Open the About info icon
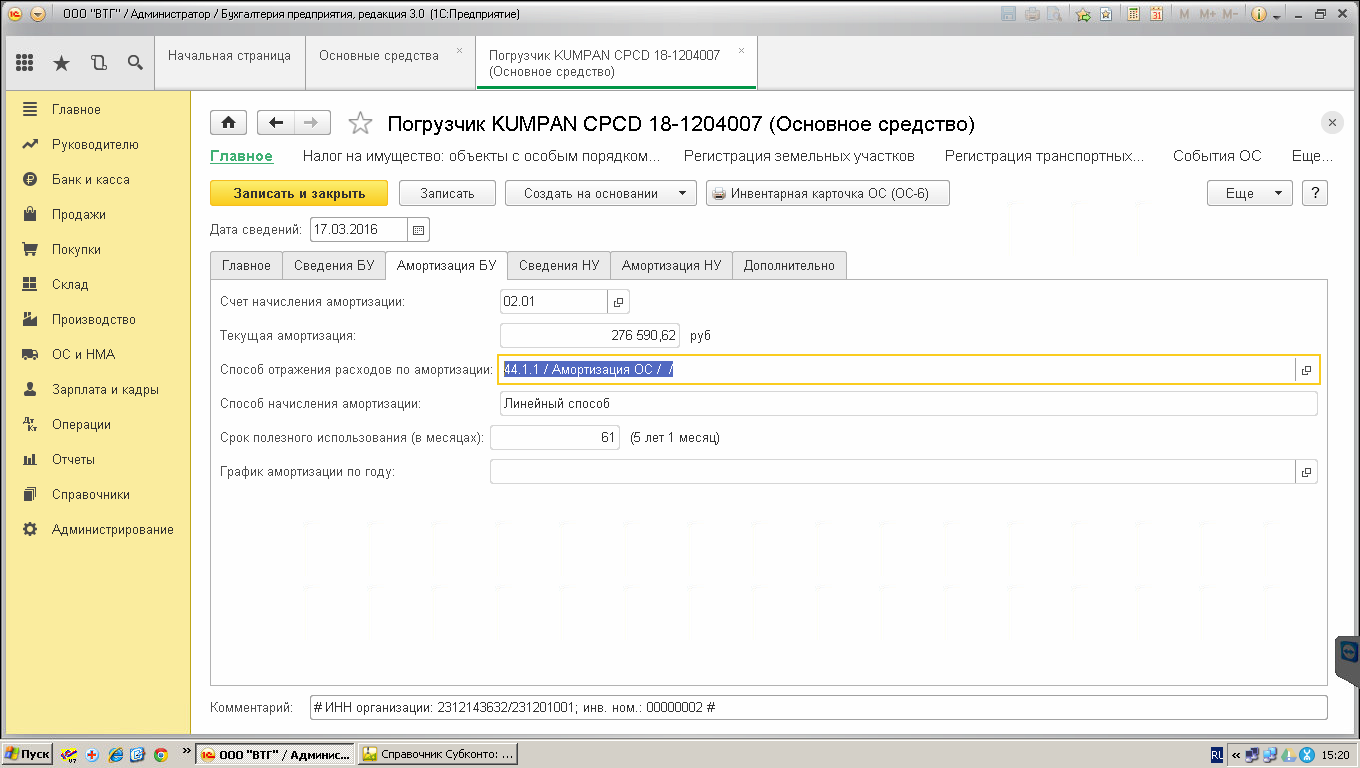 coord(1258,15)
